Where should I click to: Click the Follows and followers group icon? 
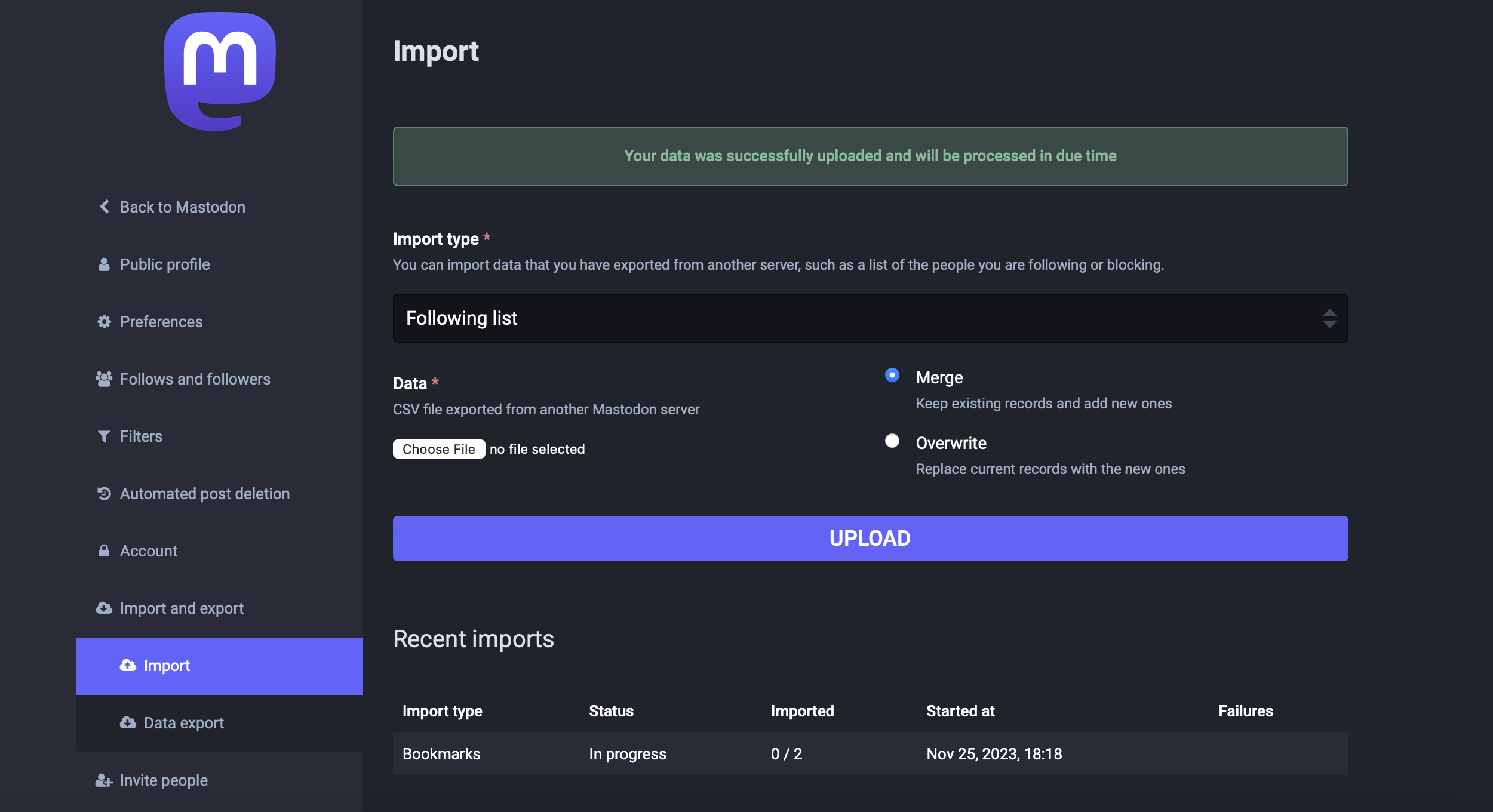(104, 379)
